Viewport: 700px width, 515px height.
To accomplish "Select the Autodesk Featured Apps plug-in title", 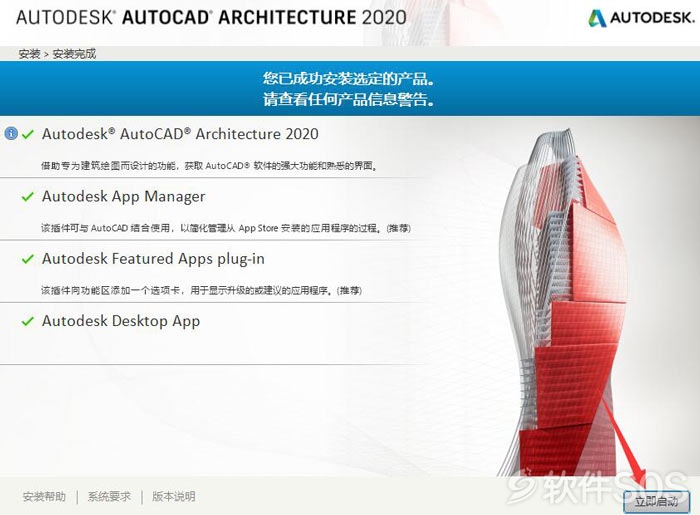I will click(x=153, y=259).
